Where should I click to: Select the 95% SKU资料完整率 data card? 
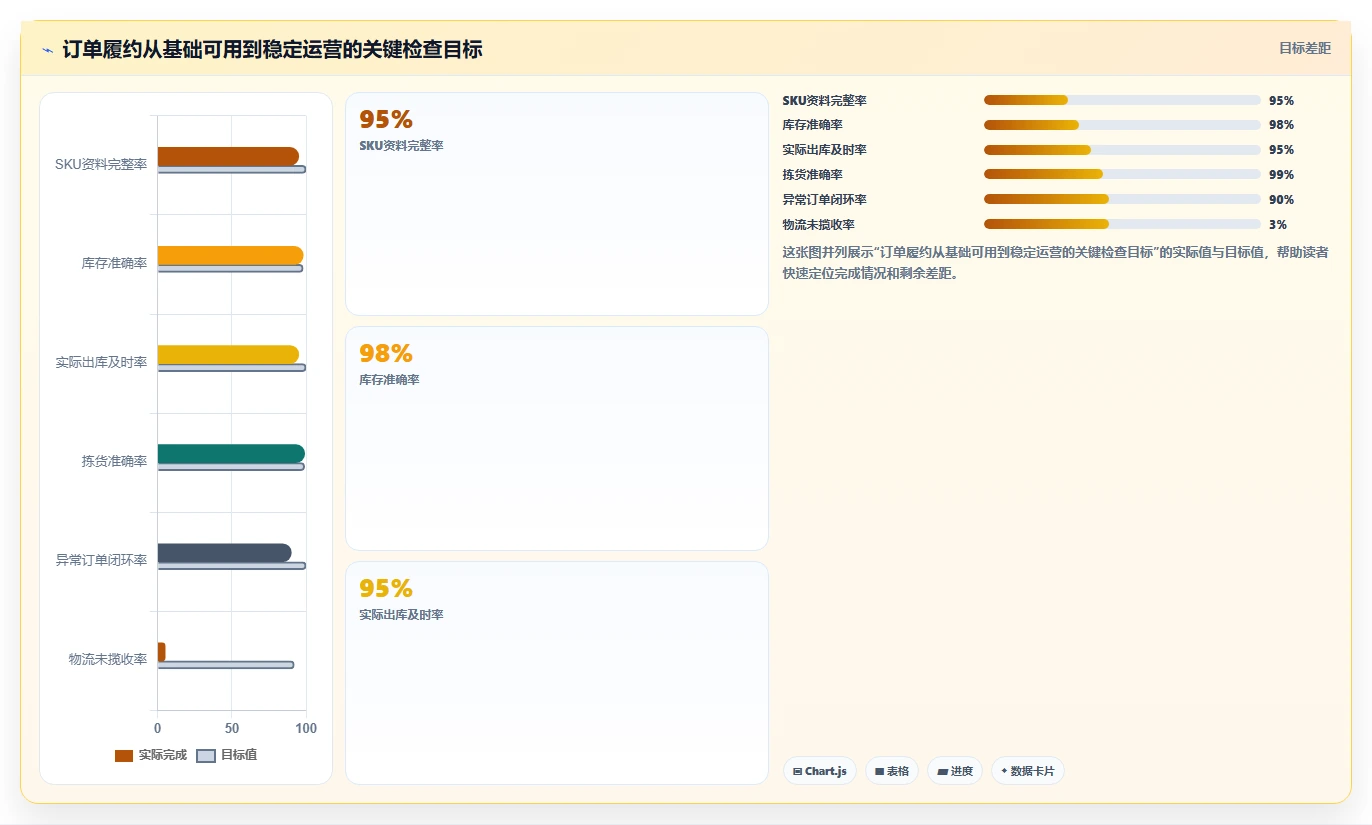557,204
